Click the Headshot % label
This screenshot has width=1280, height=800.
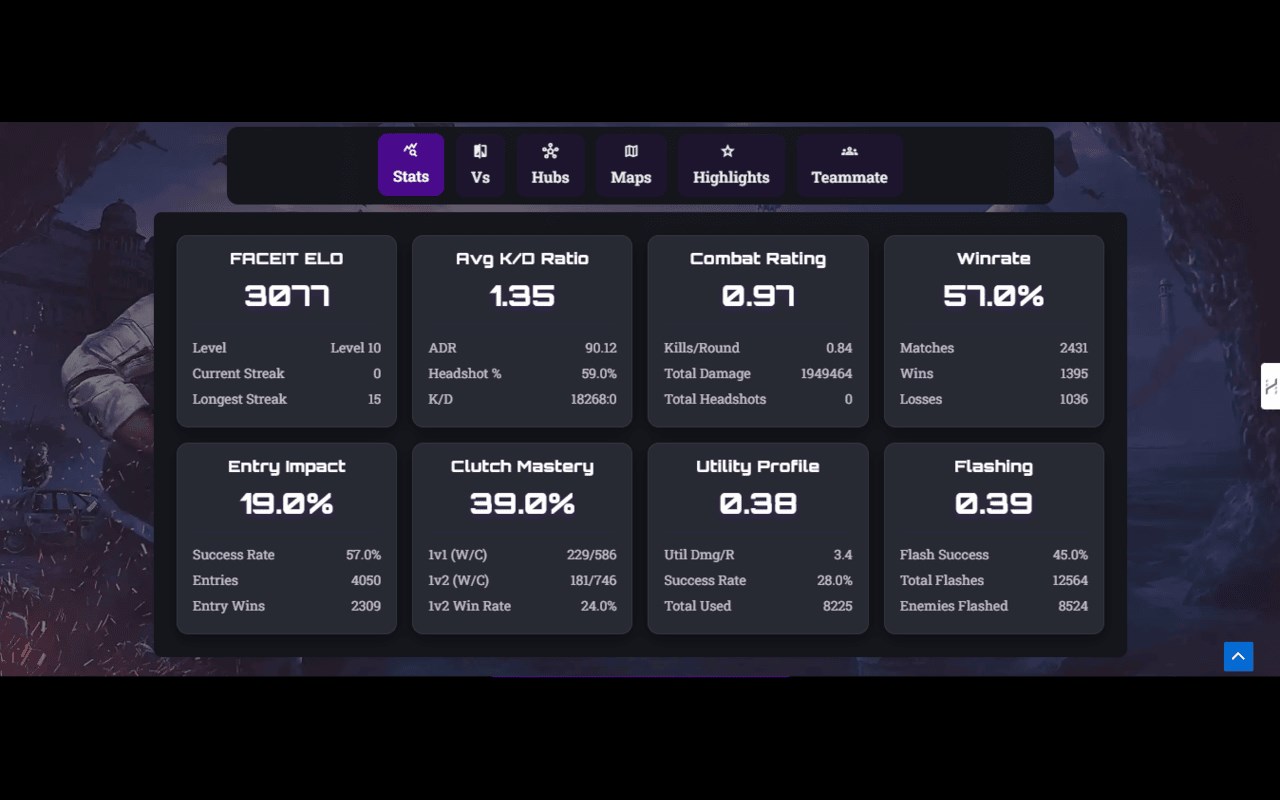[465, 373]
